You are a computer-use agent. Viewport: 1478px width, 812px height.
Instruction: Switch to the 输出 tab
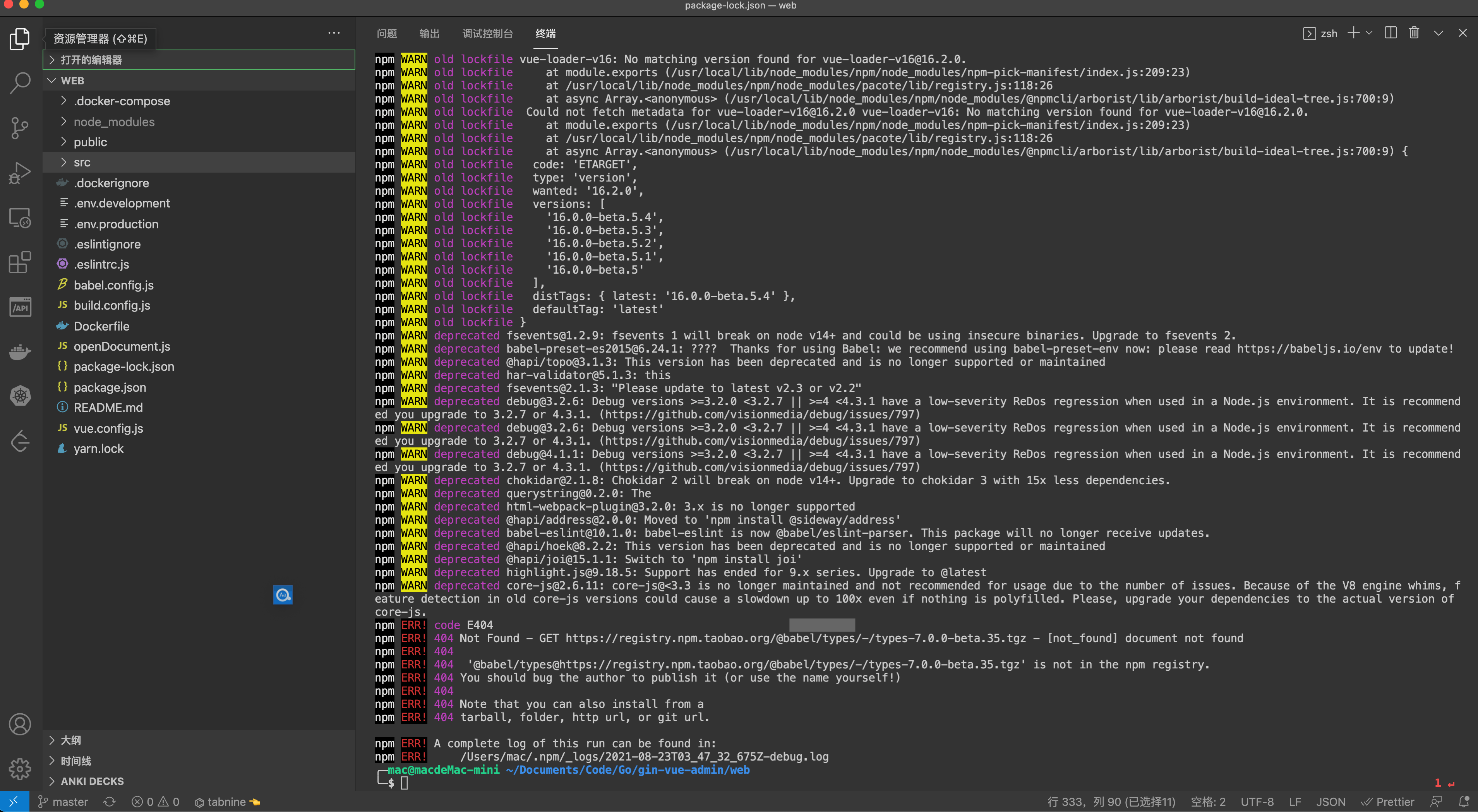coord(429,33)
